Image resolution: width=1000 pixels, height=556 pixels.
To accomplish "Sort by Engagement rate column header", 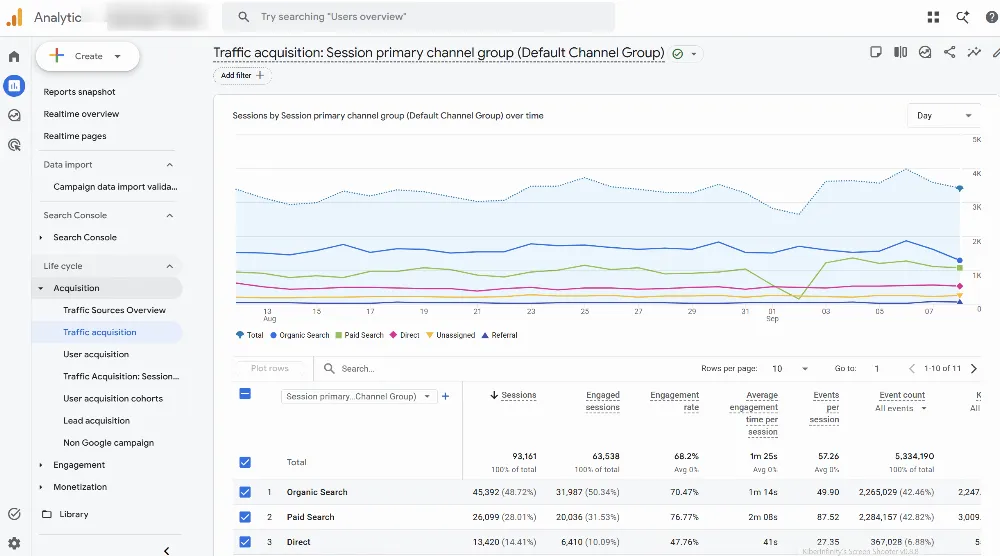I will [674, 401].
